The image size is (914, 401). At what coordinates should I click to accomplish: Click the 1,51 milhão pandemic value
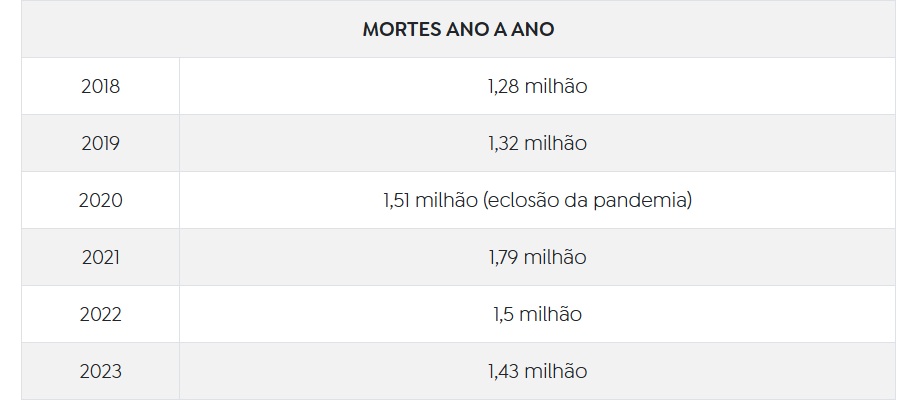tap(537, 200)
